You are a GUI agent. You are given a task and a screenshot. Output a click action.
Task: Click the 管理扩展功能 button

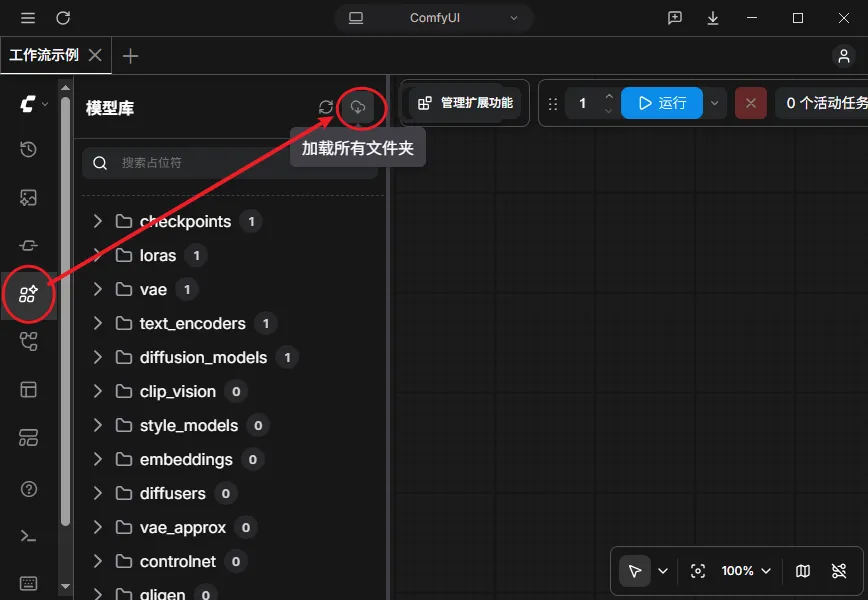point(464,103)
